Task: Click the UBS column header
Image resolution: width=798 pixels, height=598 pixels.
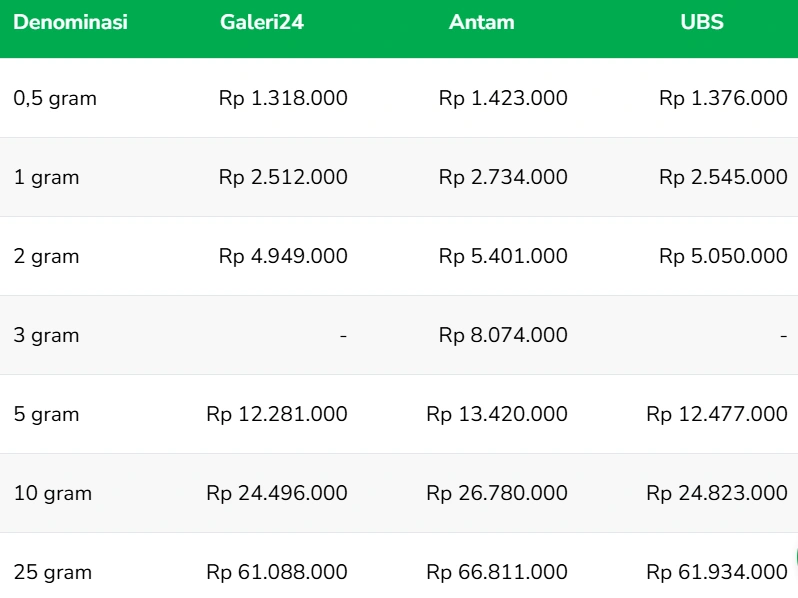Action: pos(702,22)
